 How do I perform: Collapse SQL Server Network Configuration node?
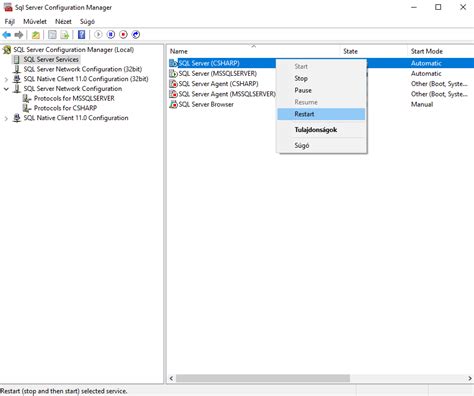tap(6, 89)
